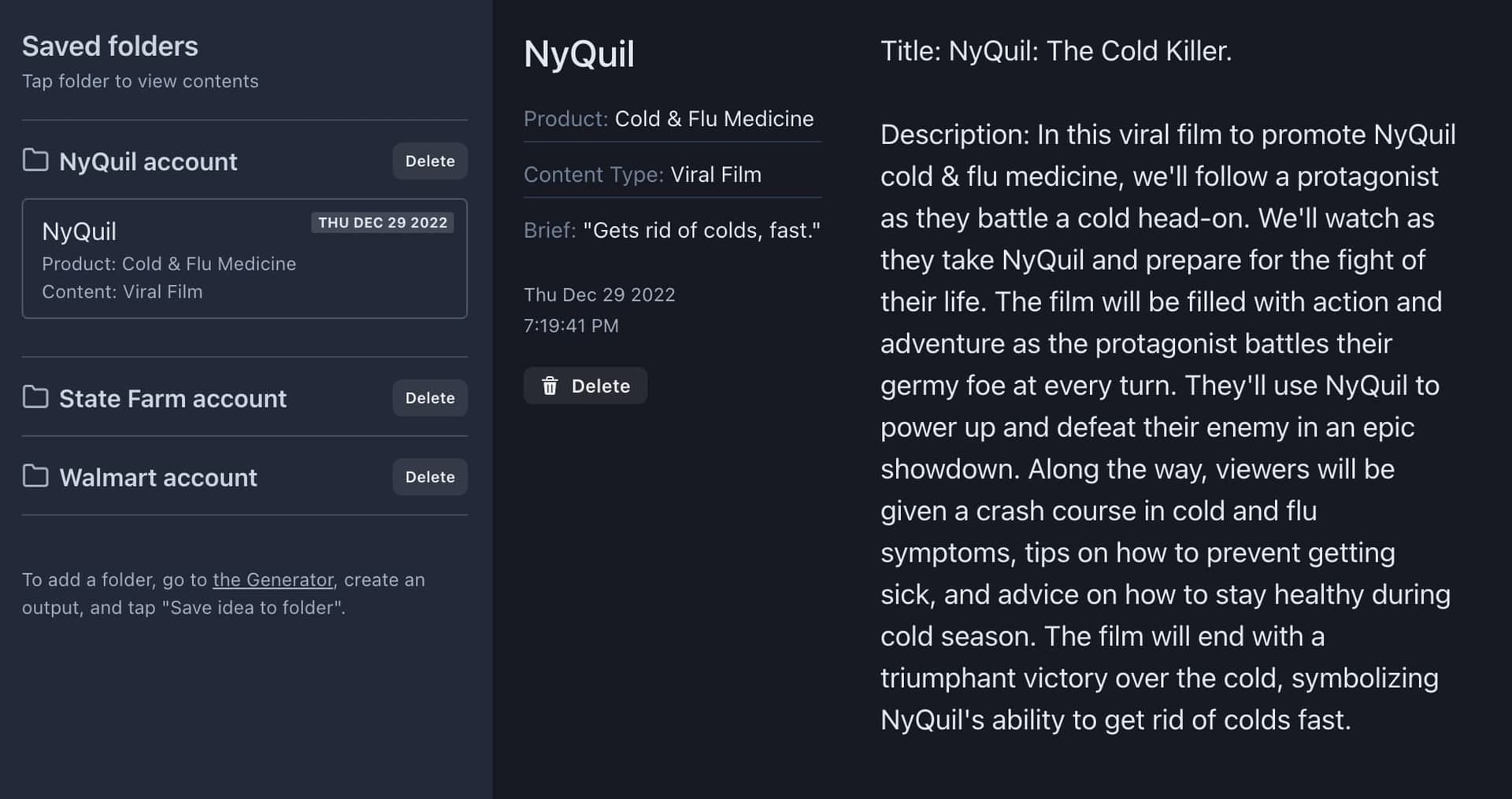Collapse the NyQuil account folder label

click(148, 161)
